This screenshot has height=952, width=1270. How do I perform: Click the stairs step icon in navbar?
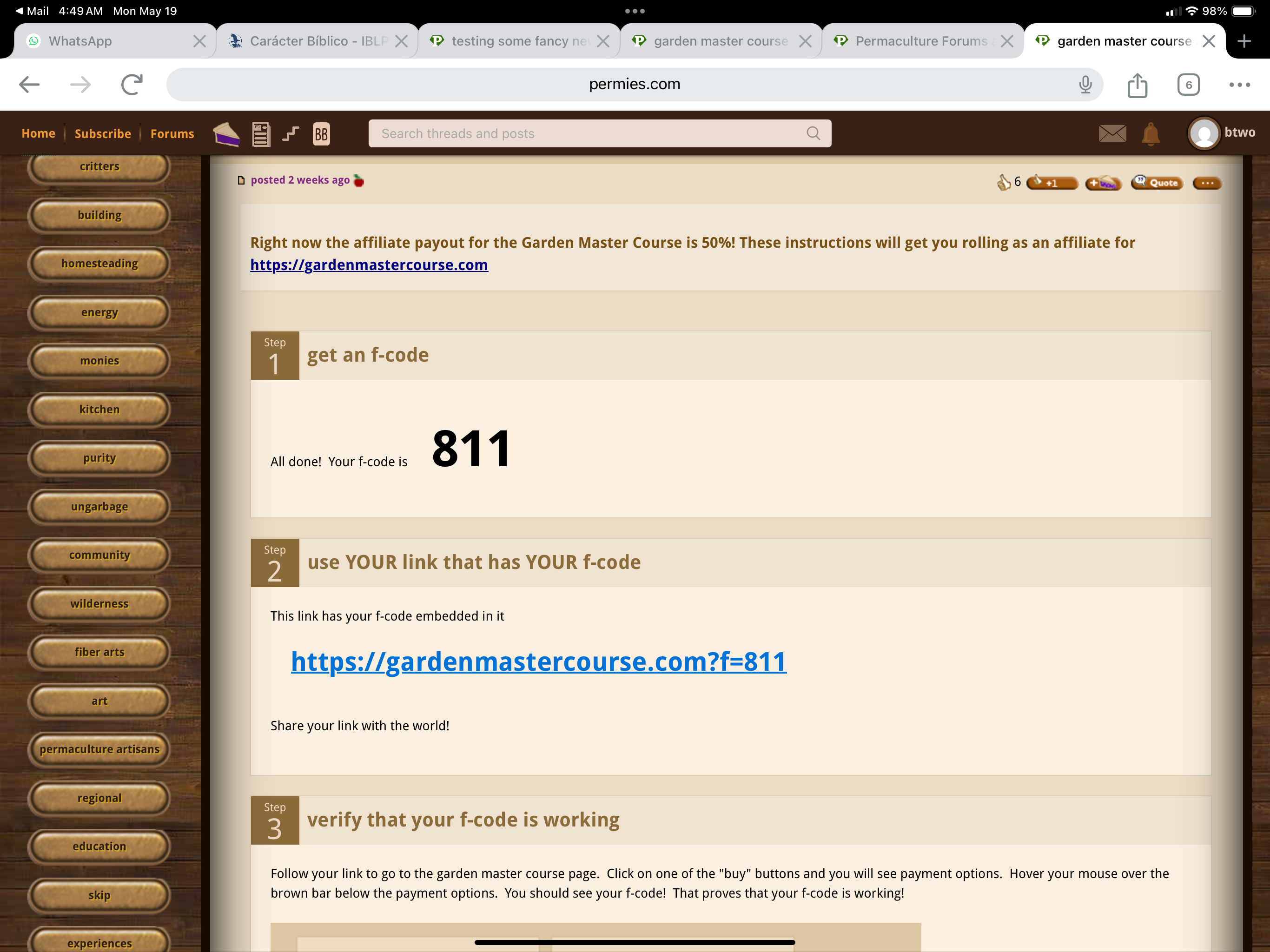tap(291, 134)
